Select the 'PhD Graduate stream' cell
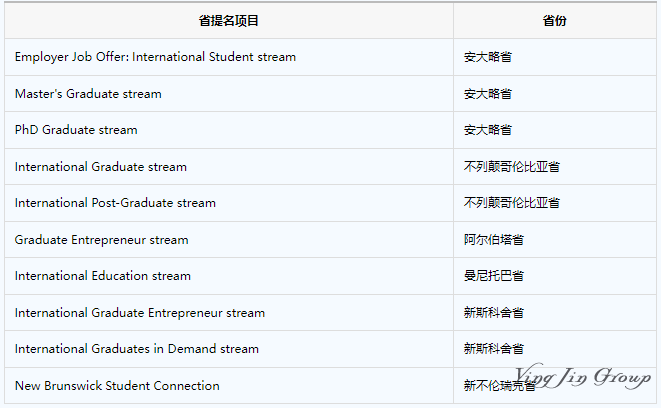Viewport: 661px width, 408px height. tap(229, 130)
